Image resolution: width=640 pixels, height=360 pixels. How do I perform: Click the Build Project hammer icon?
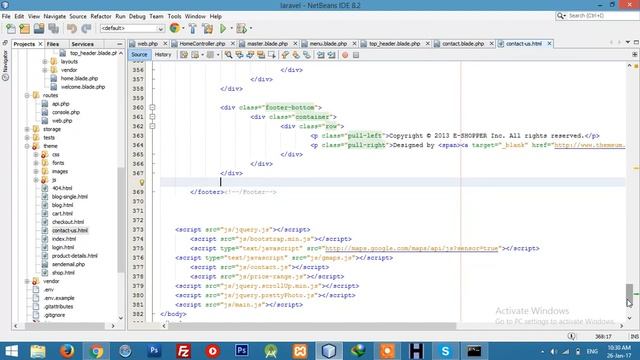tap(193, 28)
